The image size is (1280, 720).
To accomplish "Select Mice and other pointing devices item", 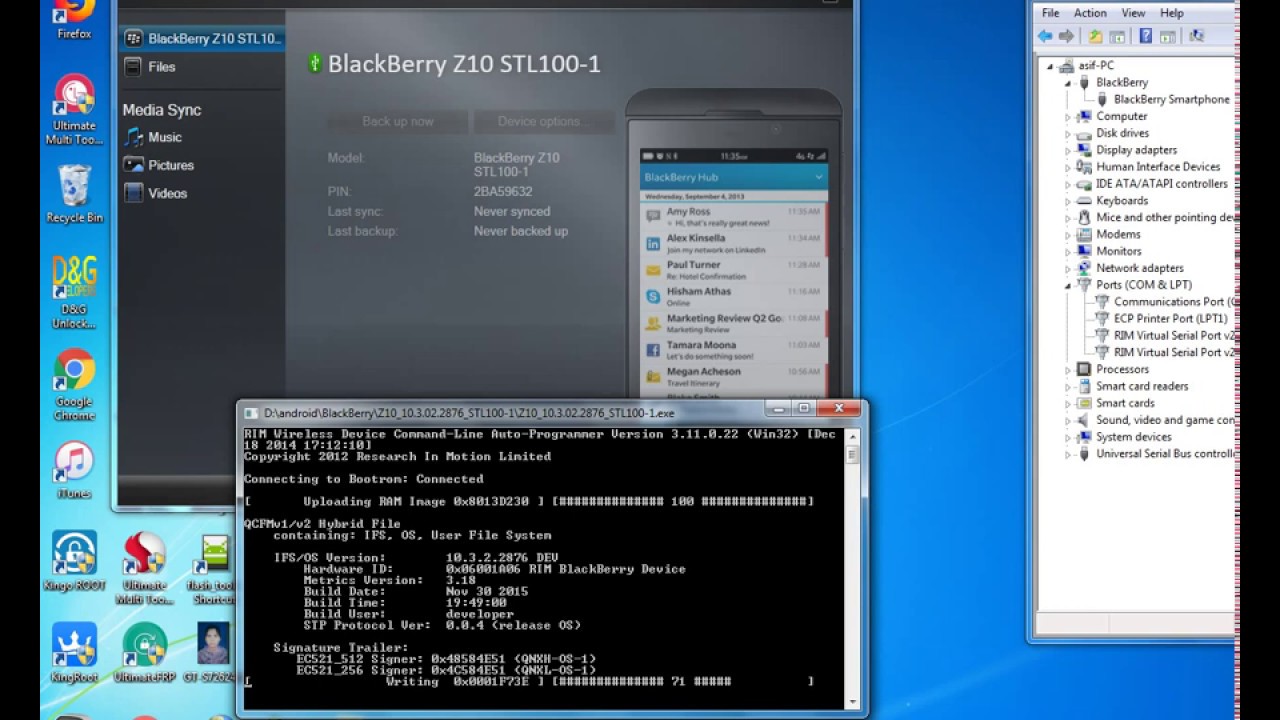I will pos(1165,217).
